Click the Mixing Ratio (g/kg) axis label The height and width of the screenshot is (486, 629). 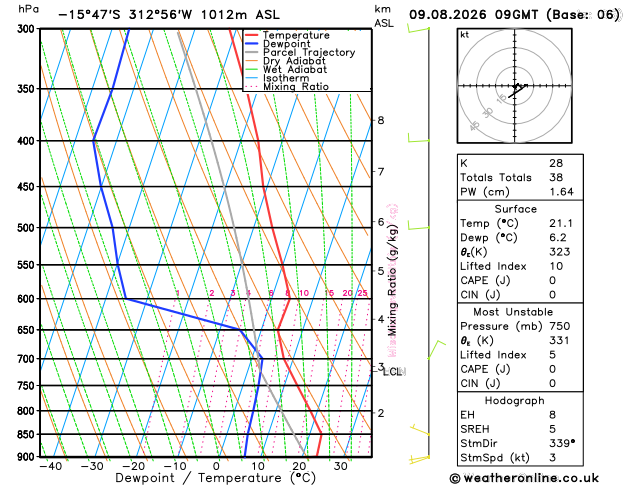pyautogui.click(x=392, y=281)
